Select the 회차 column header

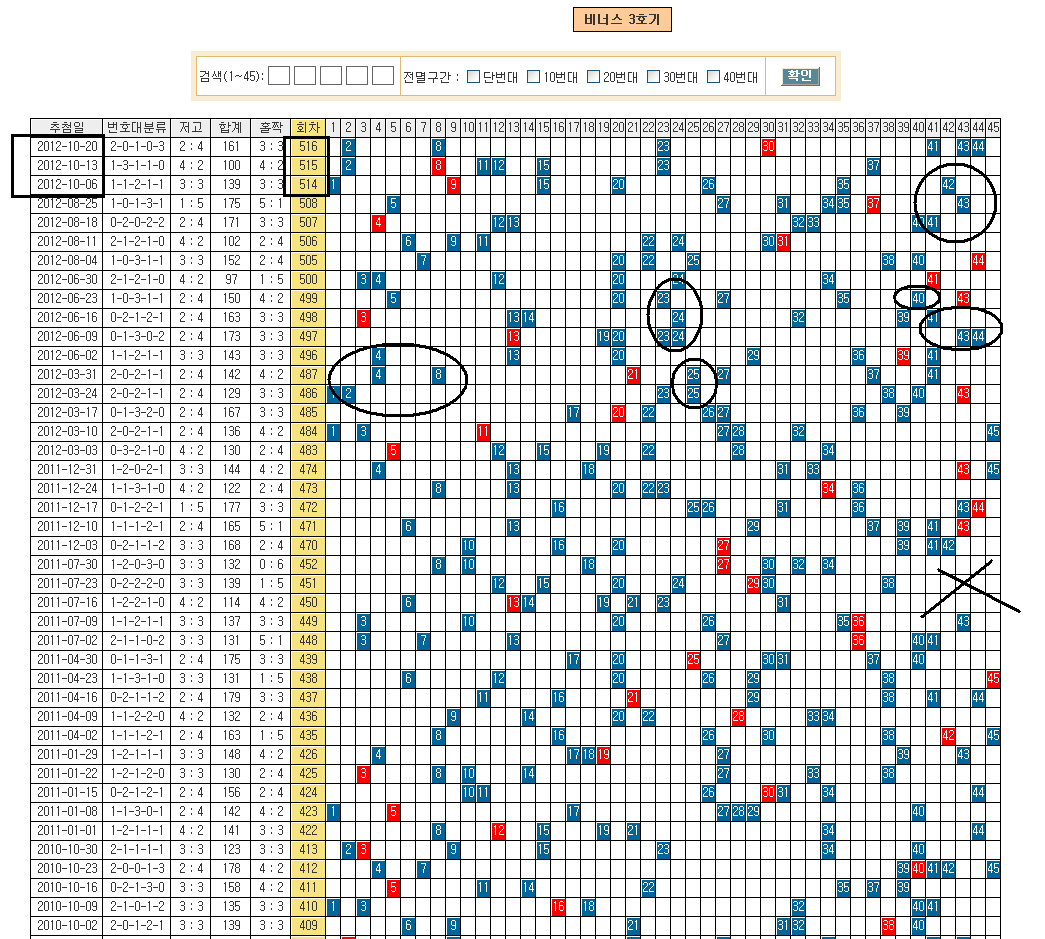click(x=308, y=127)
